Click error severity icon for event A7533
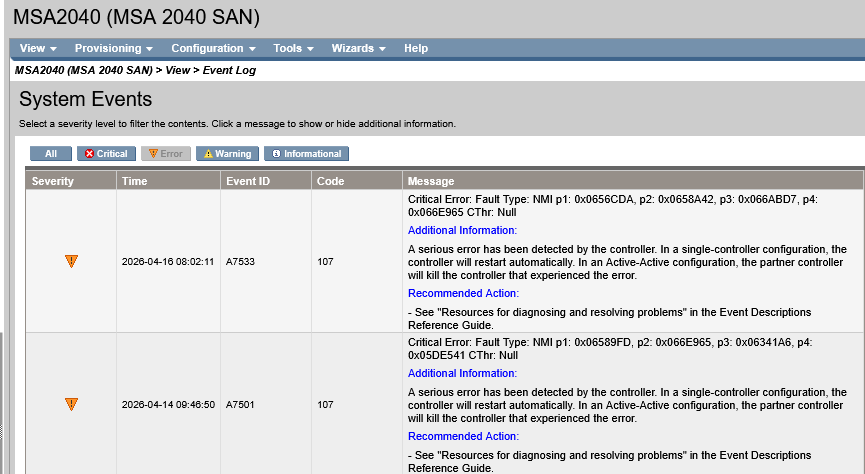The image size is (865, 474). click(x=71, y=261)
